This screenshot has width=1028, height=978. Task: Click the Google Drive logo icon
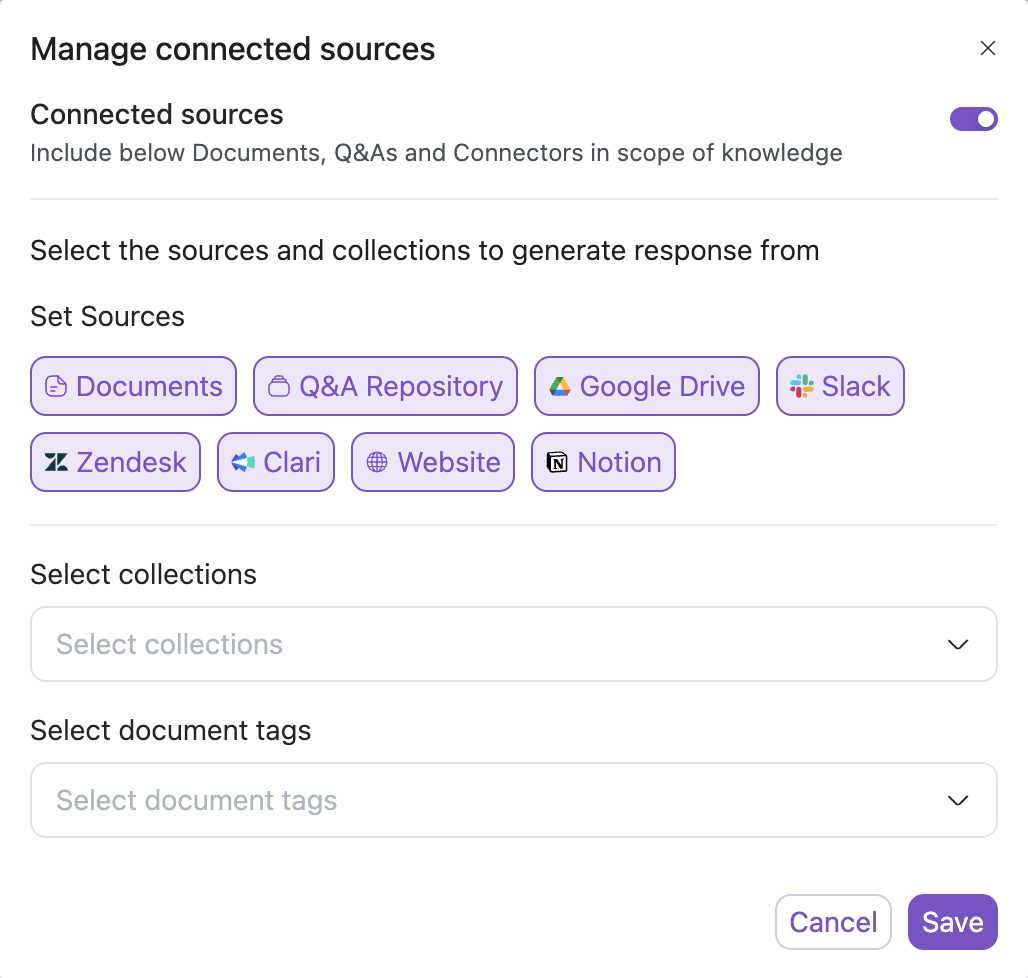point(560,387)
